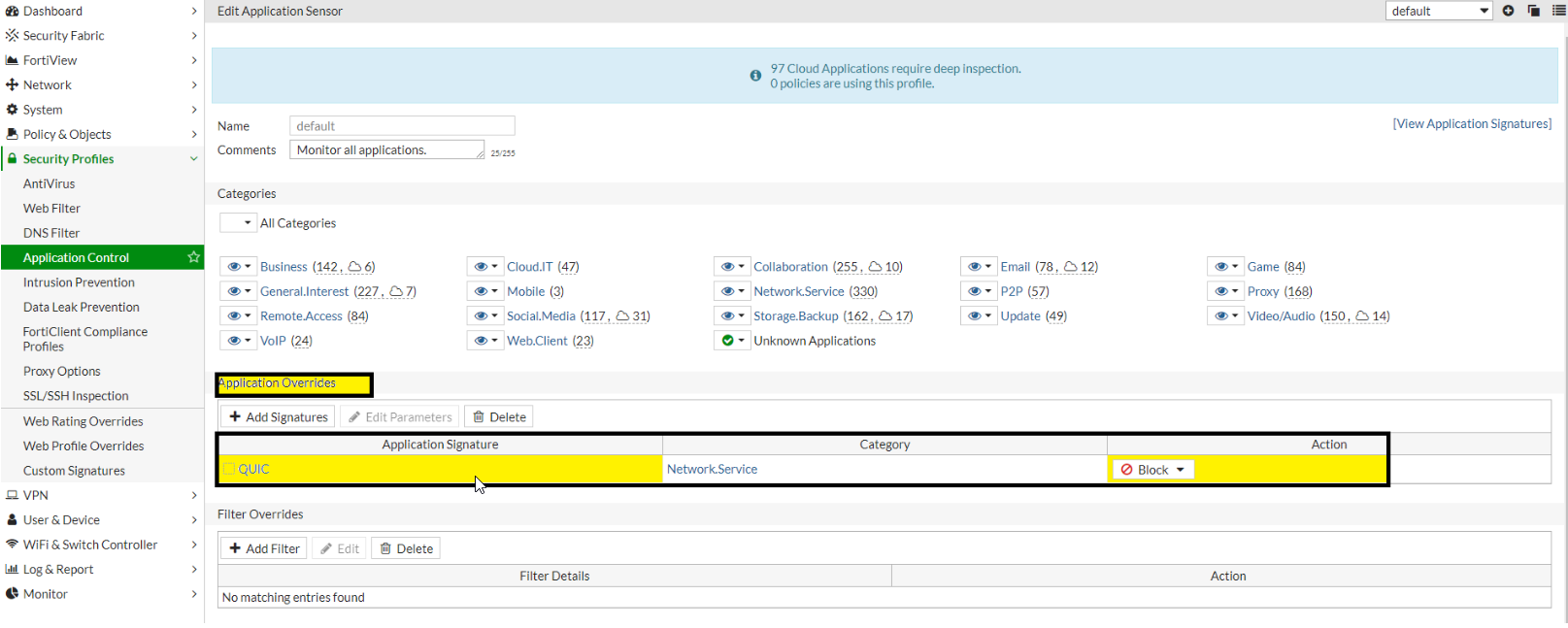Open Web Filter in the sidebar

pyautogui.click(x=52, y=208)
